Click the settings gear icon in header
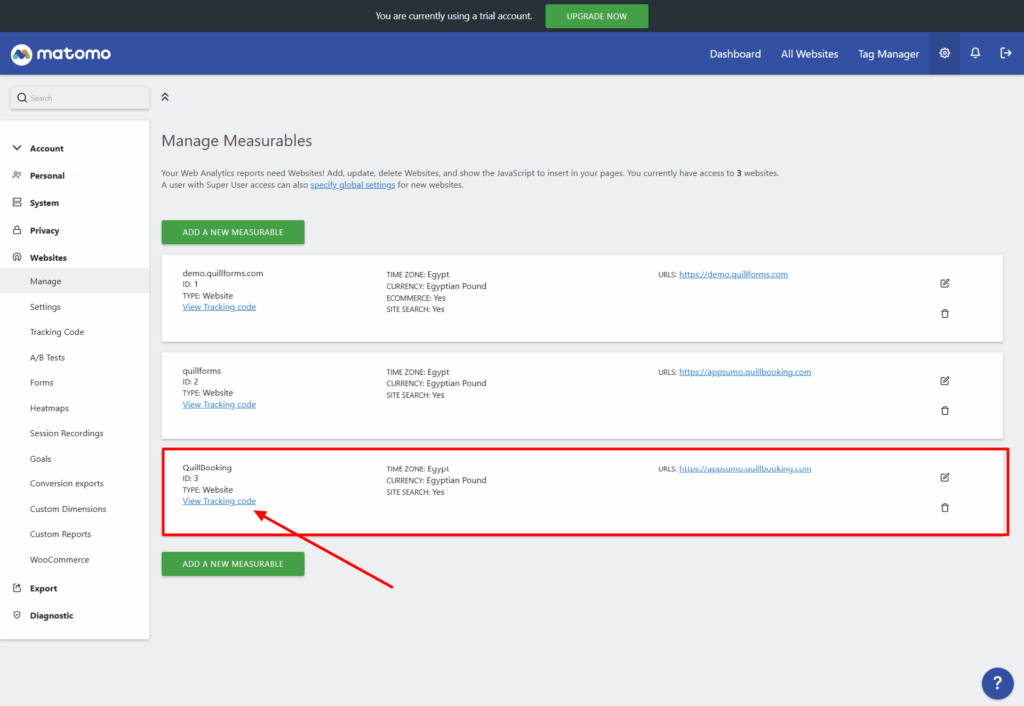The width and height of the screenshot is (1024, 706). pyautogui.click(x=944, y=54)
